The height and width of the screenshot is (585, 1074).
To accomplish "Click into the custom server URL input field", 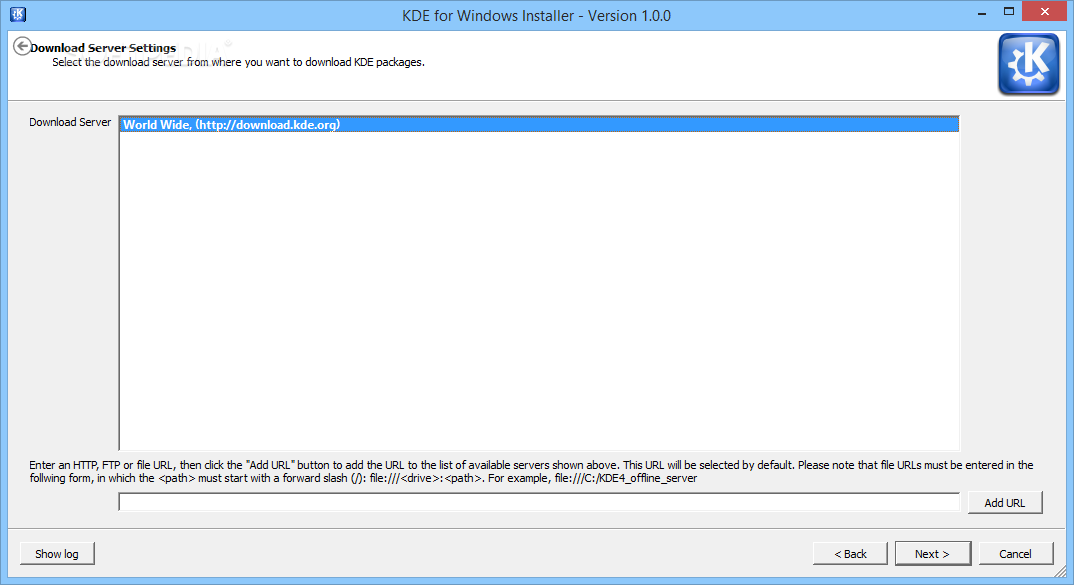I will click(539, 502).
